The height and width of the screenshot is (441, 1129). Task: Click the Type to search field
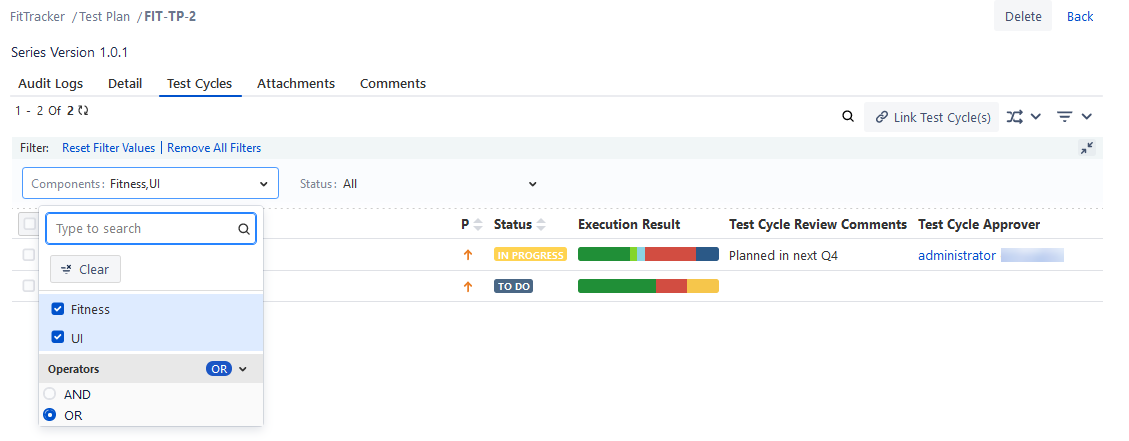143,229
